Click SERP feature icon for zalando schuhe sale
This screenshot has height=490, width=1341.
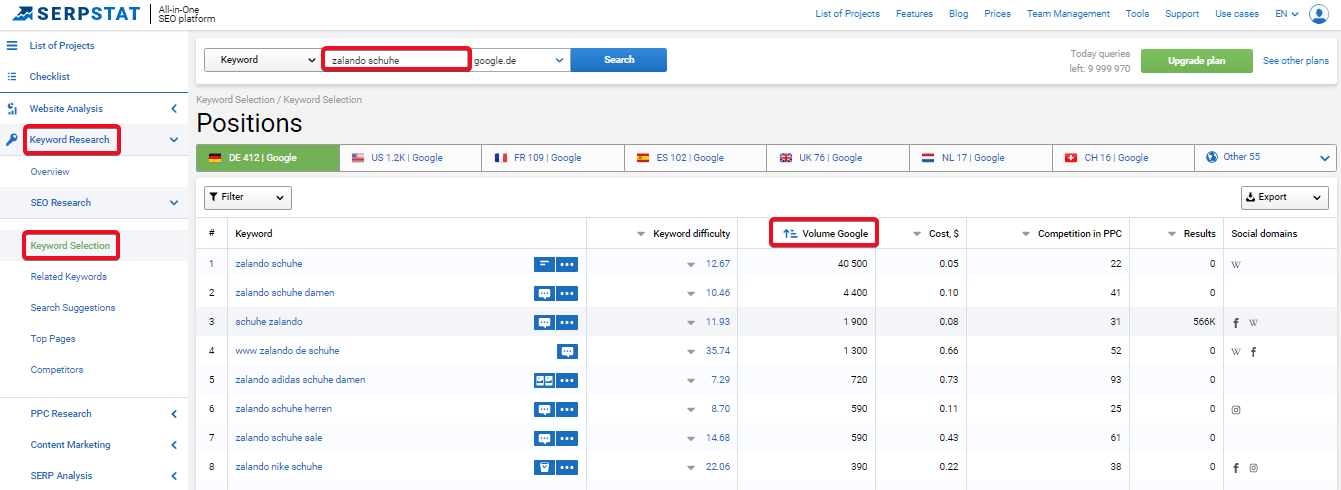(x=544, y=438)
